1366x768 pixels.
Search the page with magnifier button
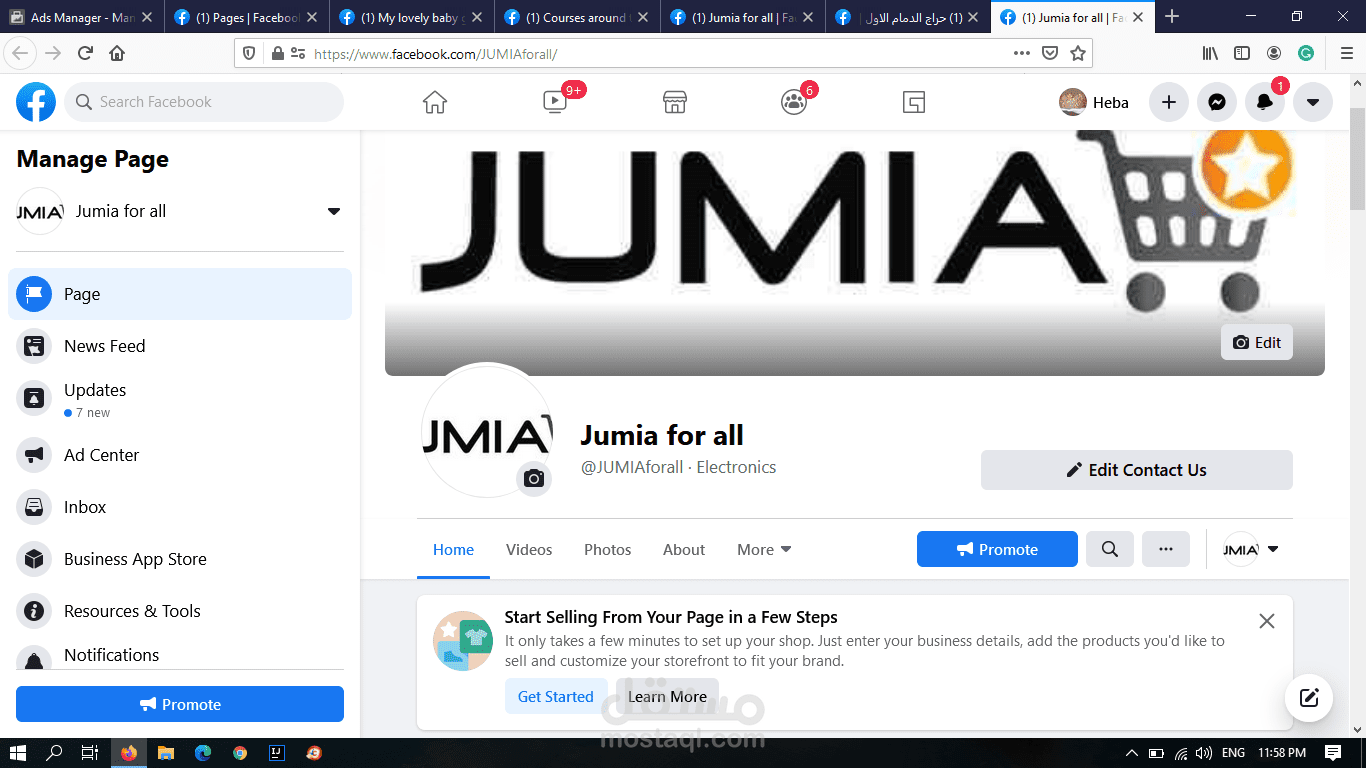1110,549
